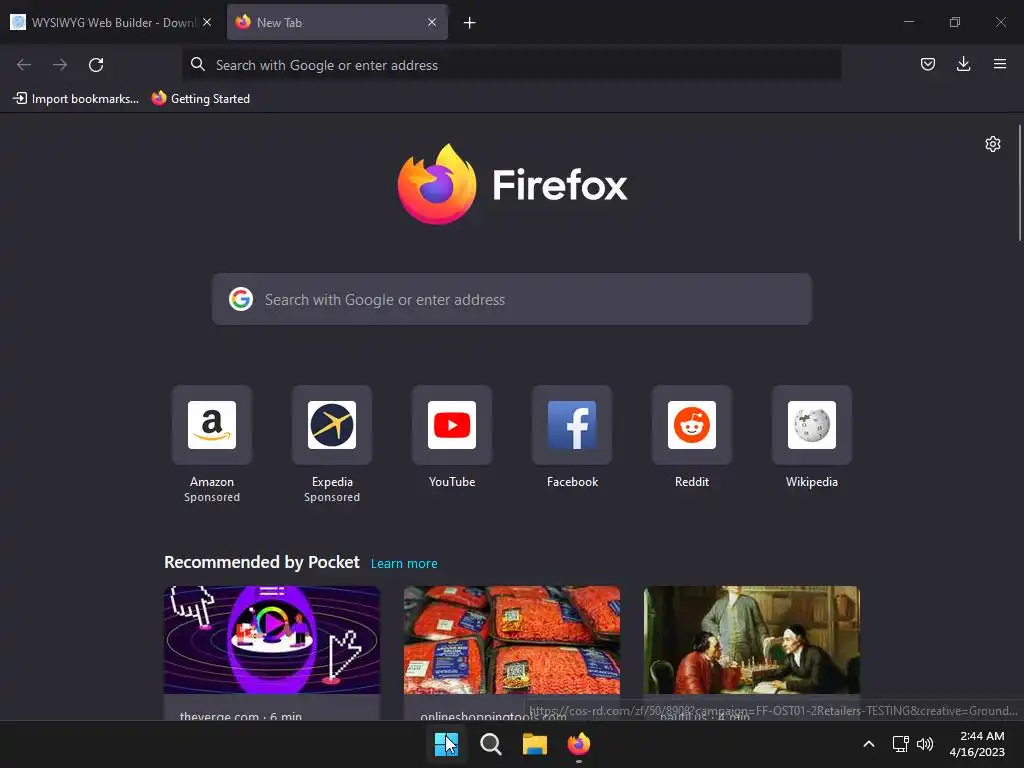Open the Downloads panel
The width and height of the screenshot is (1024, 768).
coord(963,64)
